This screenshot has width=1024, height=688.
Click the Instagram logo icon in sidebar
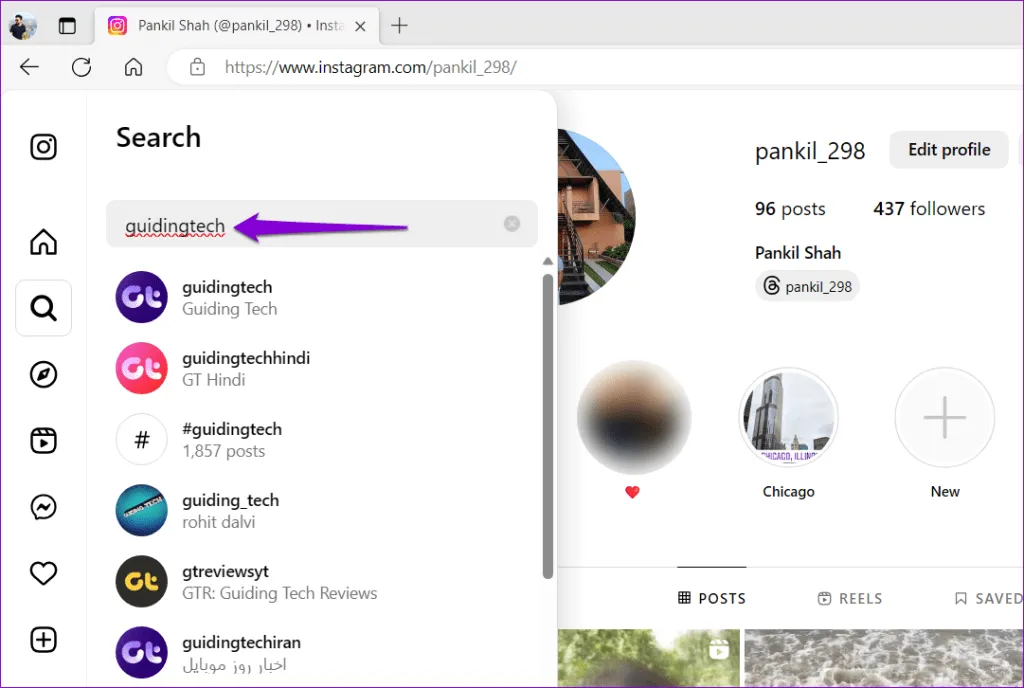coord(43,147)
